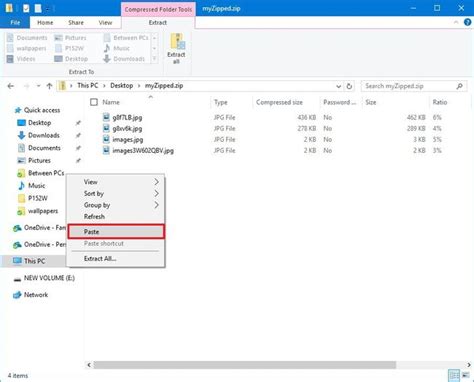Click the g8f7LB.jpg file icon
Viewport: 474px width, 382px height.
pos(106,117)
